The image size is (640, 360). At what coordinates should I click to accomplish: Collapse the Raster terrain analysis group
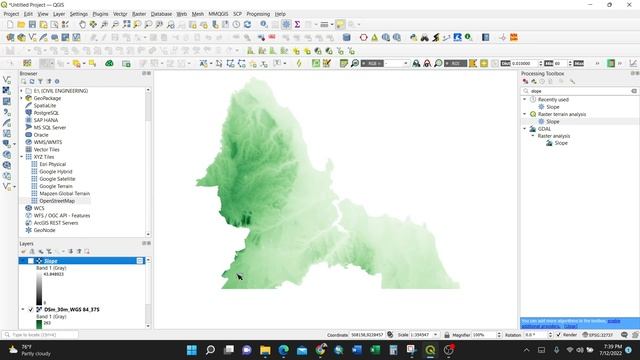[525, 114]
